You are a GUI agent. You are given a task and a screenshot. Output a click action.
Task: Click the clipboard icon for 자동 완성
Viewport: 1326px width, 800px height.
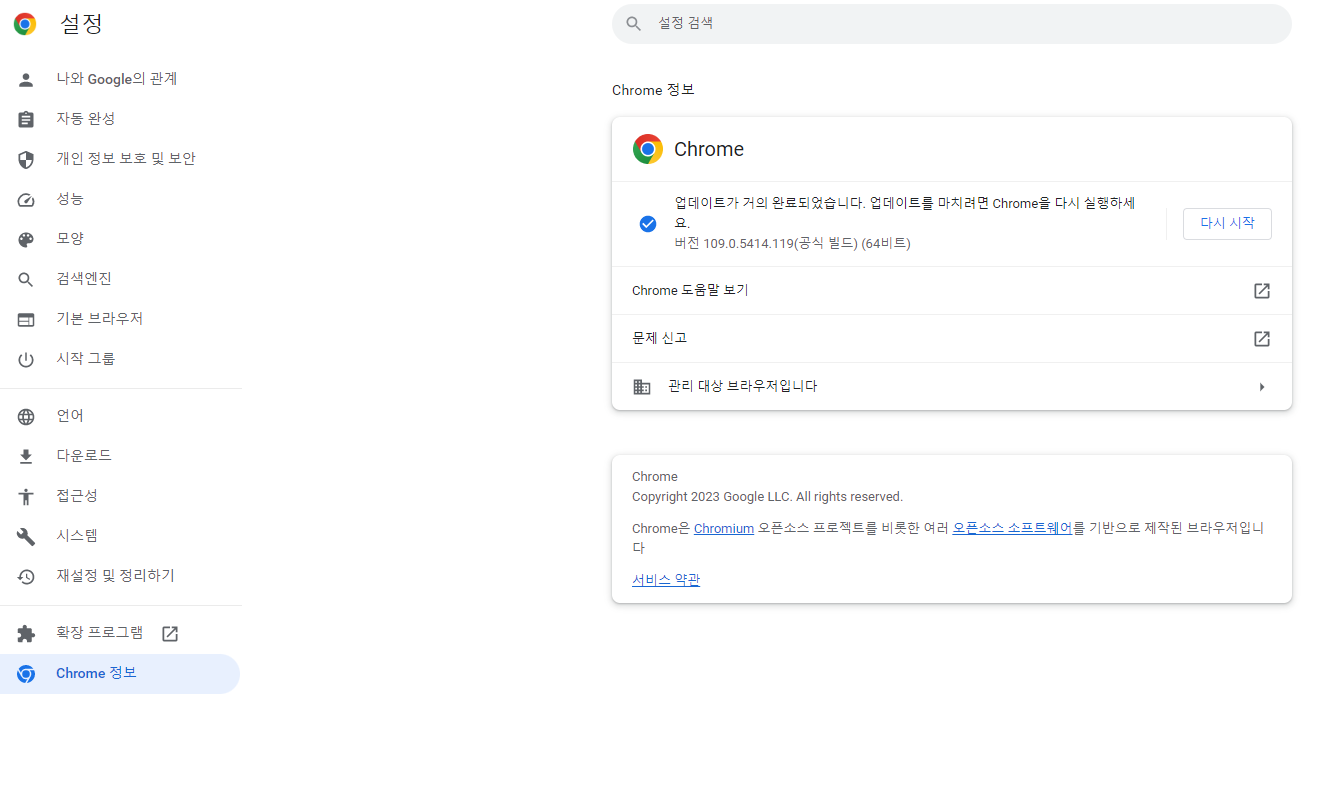tap(26, 120)
